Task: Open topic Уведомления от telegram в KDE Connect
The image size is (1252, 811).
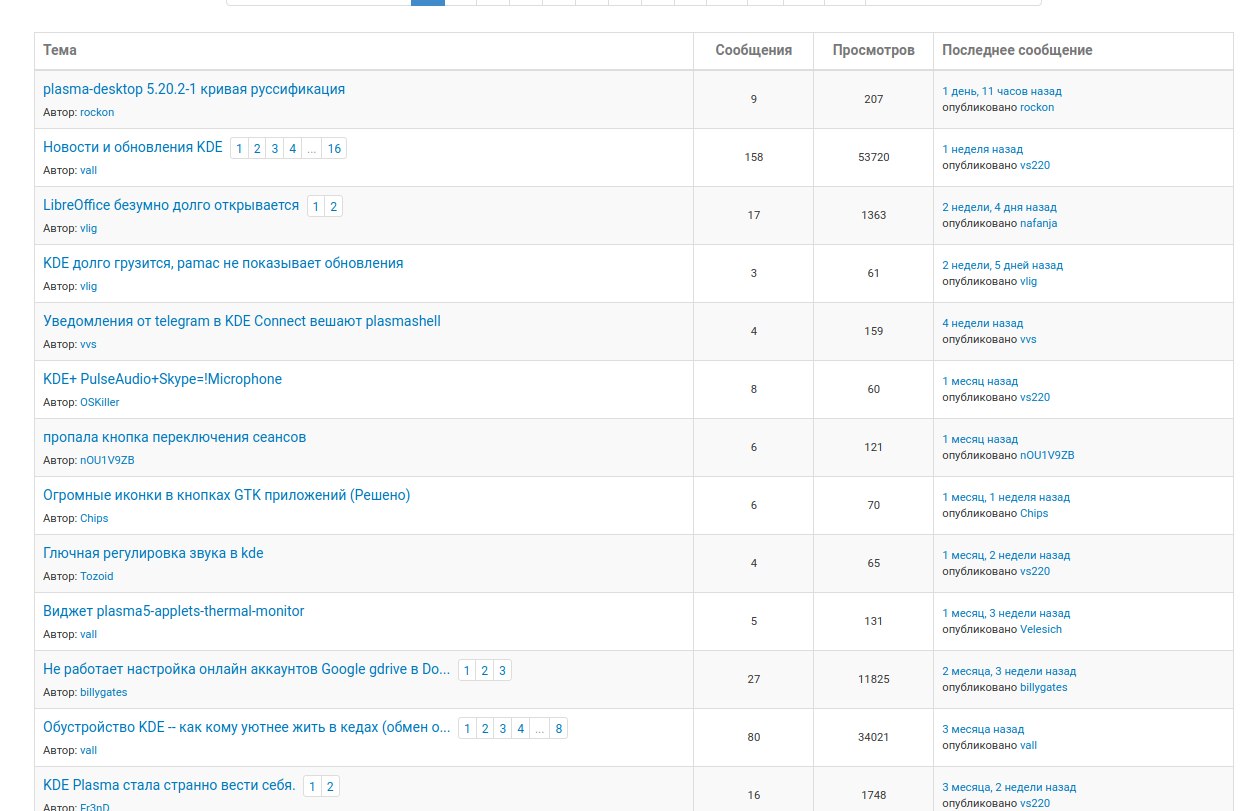Action: click(x=242, y=321)
